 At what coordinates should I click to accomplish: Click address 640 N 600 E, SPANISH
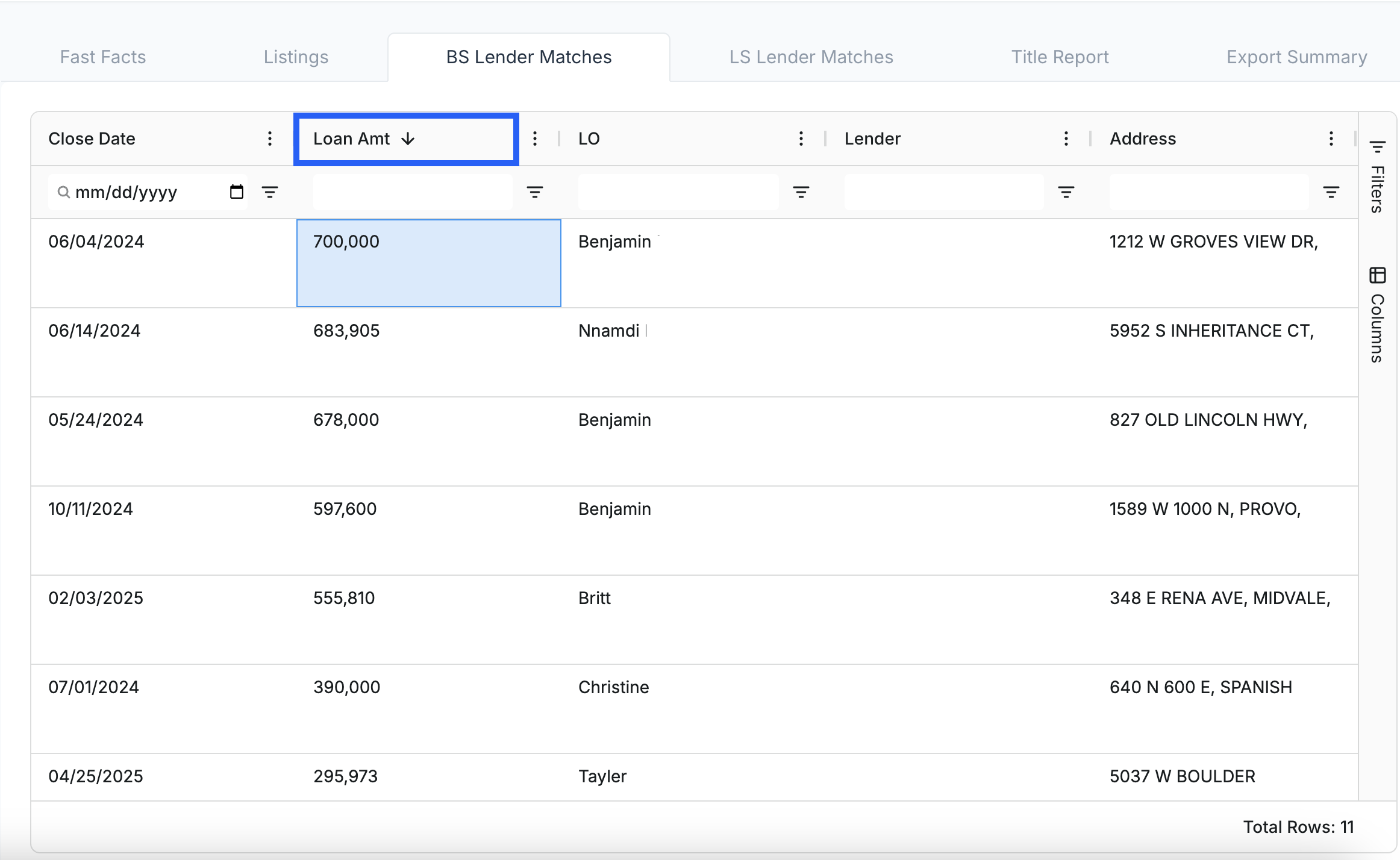1201,687
